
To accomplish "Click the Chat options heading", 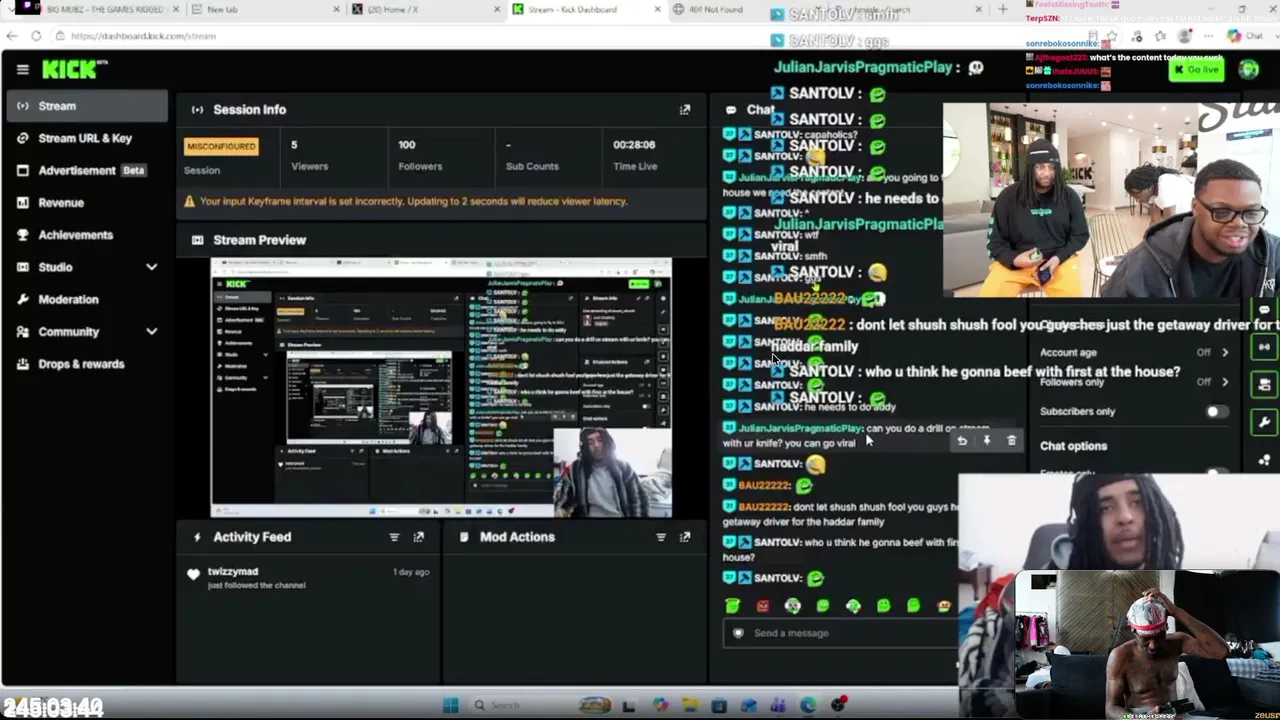I will click(x=1073, y=446).
